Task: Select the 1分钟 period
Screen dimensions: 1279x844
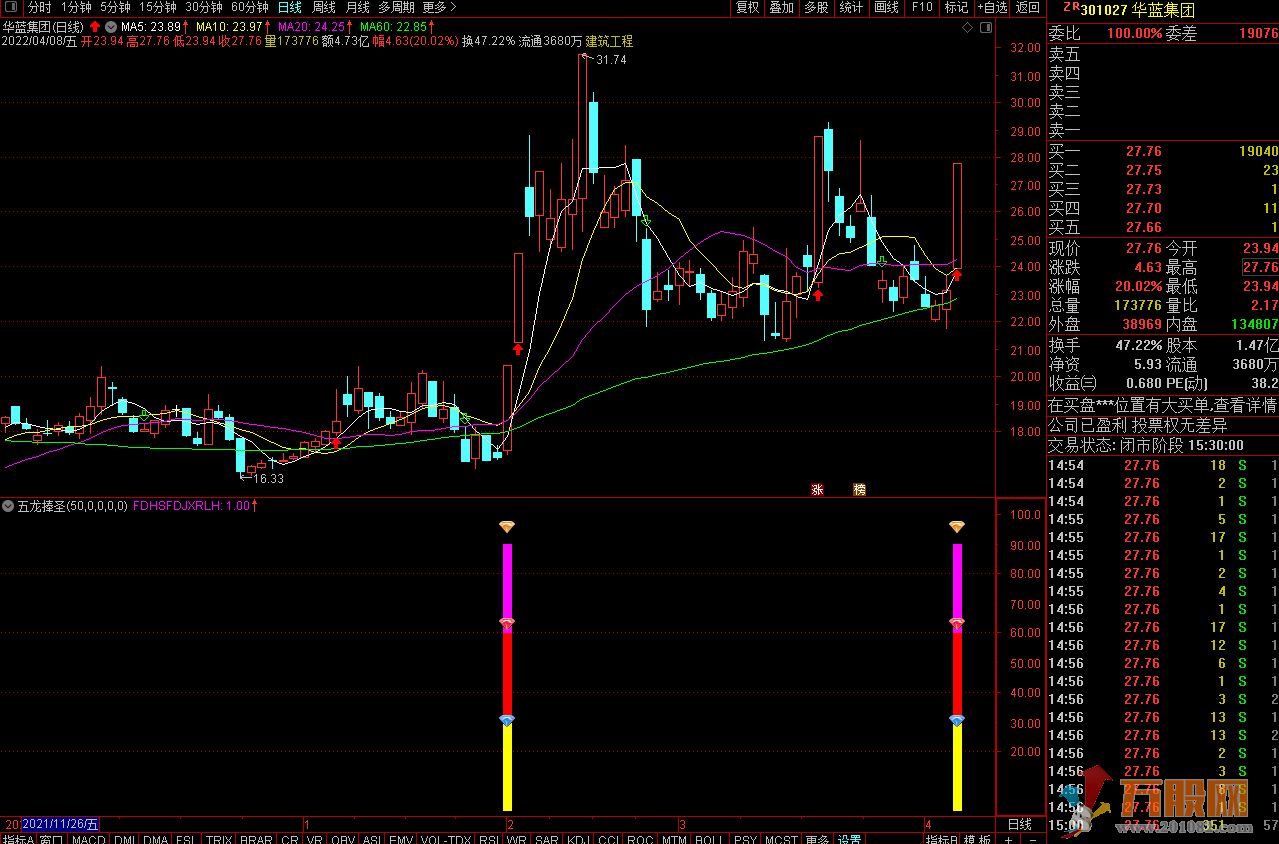Action: click(76, 7)
